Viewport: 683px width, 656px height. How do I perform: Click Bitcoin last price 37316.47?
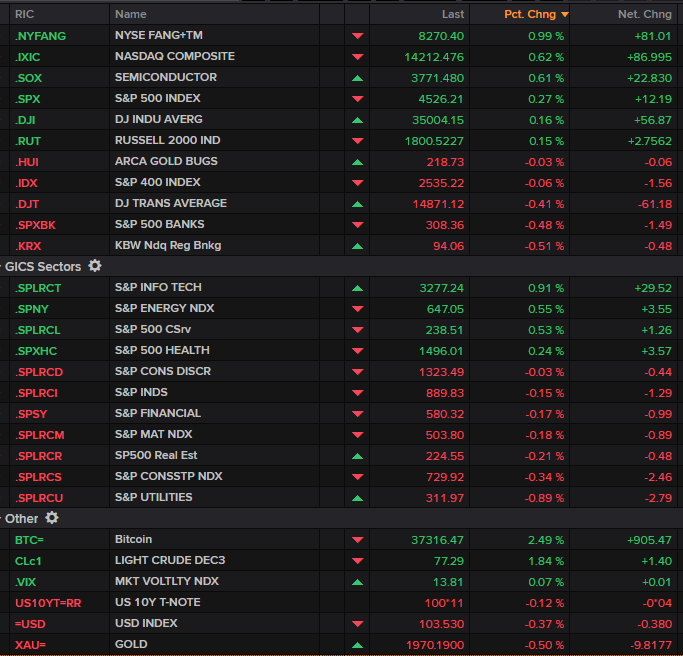coord(437,540)
